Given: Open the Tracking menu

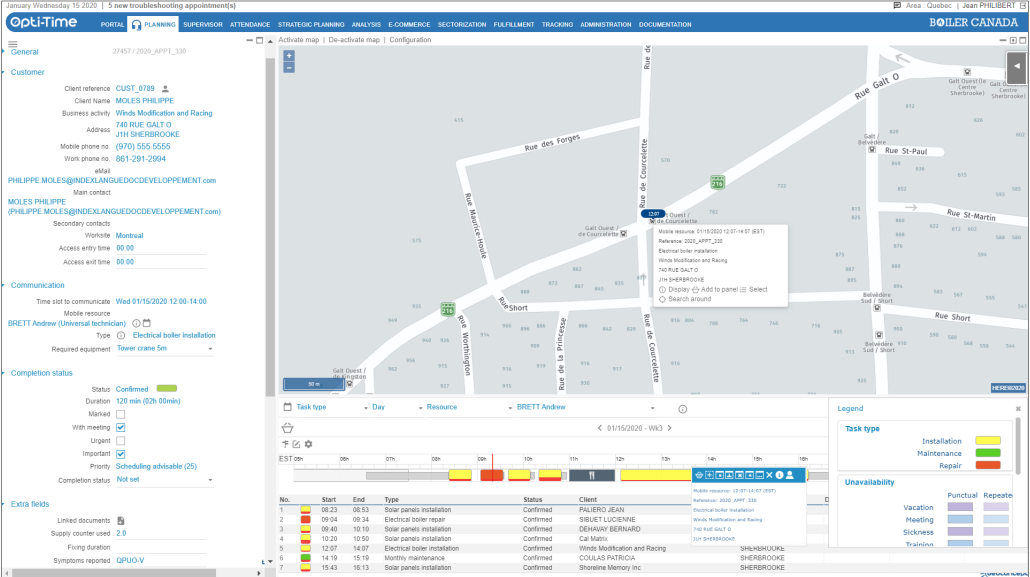Looking at the screenshot, I should [557, 25].
